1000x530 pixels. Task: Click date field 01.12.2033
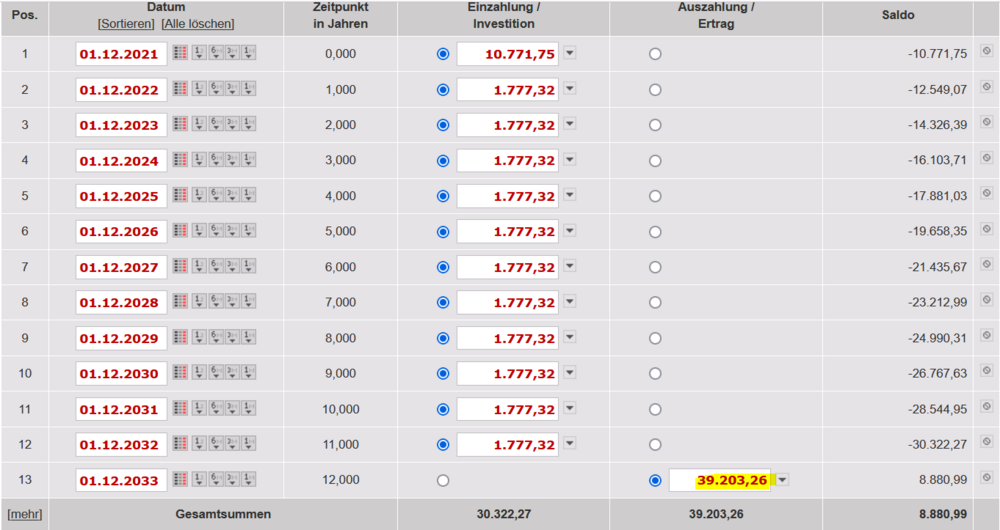[x=121, y=480]
